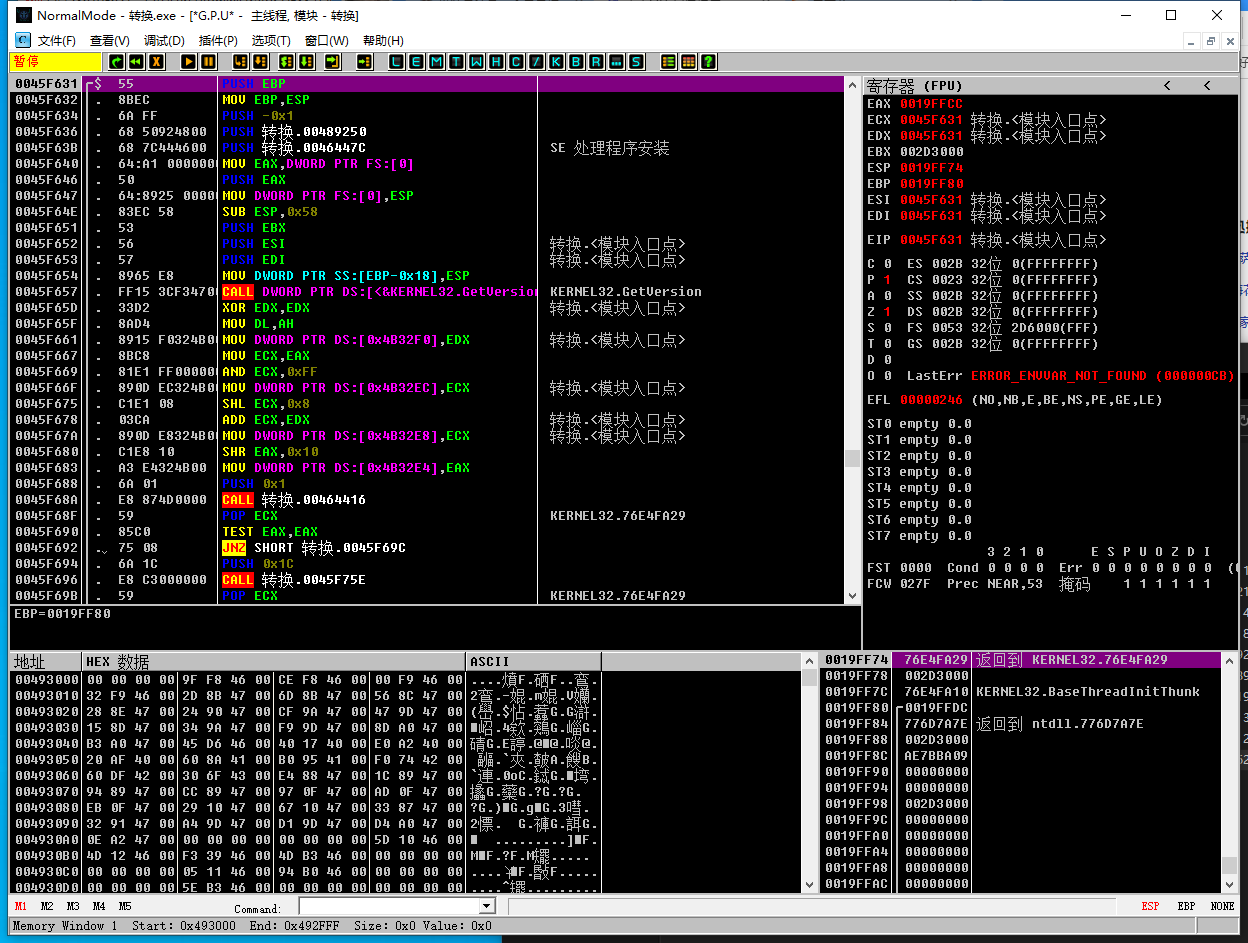Open the Threads window (T icon)
The image size is (1248, 943).
(456, 62)
